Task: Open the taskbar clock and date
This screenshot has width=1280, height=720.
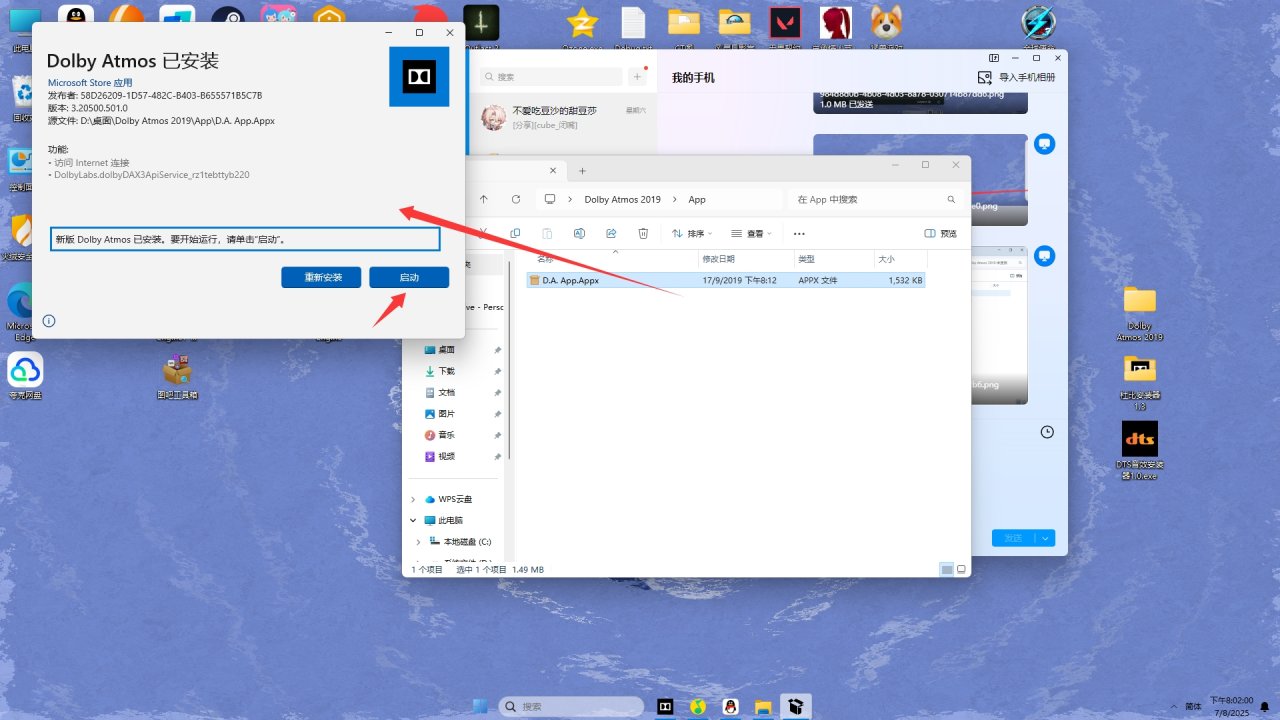Action: tap(1232, 706)
